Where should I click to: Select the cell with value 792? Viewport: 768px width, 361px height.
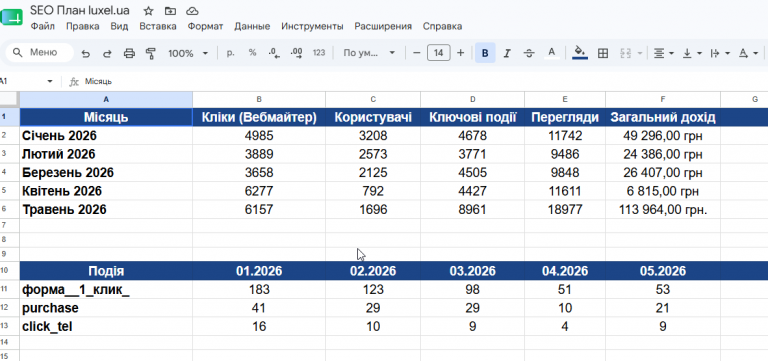pos(373,191)
